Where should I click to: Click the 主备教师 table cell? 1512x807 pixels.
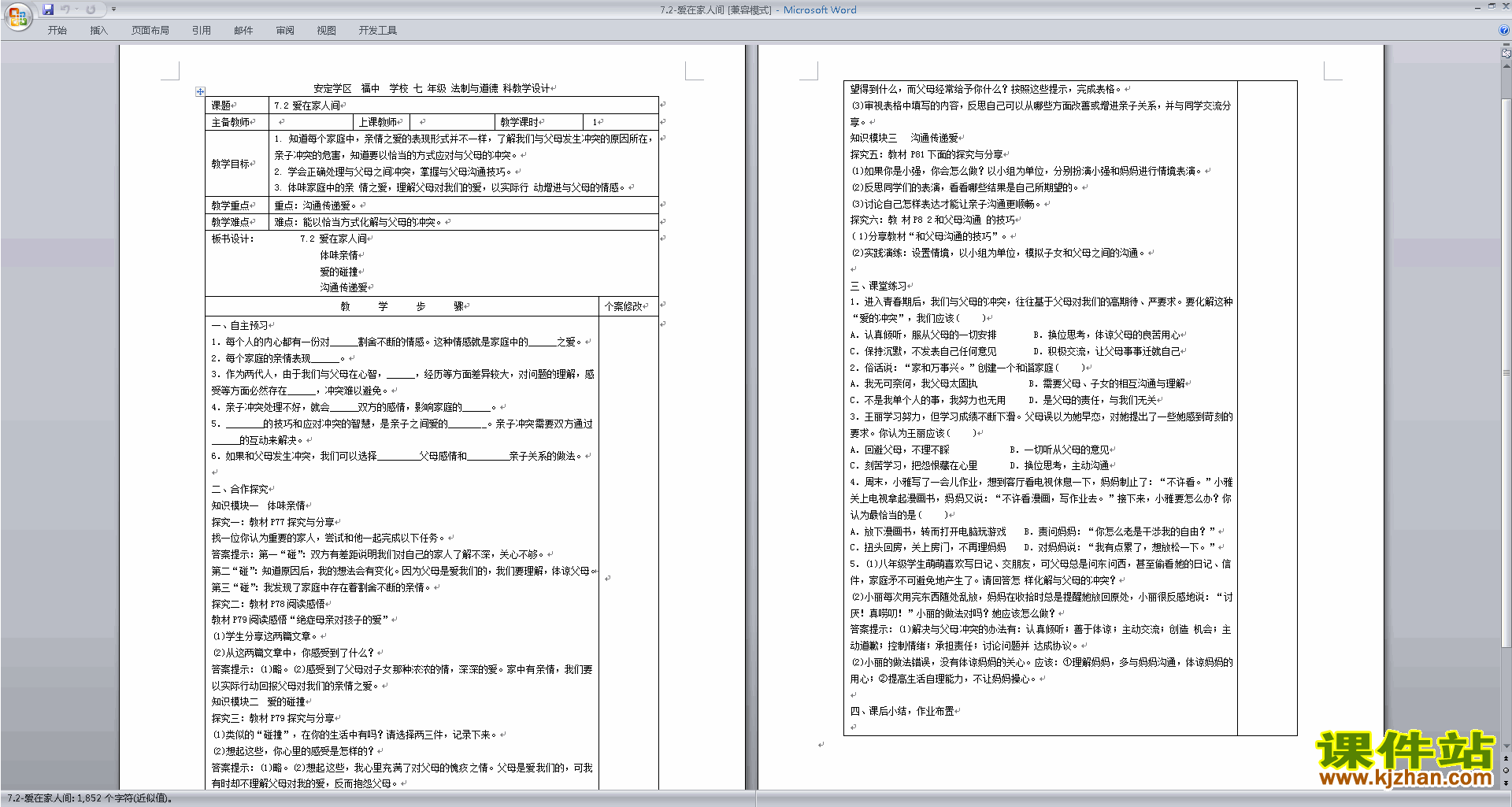pyautogui.click(x=237, y=122)
